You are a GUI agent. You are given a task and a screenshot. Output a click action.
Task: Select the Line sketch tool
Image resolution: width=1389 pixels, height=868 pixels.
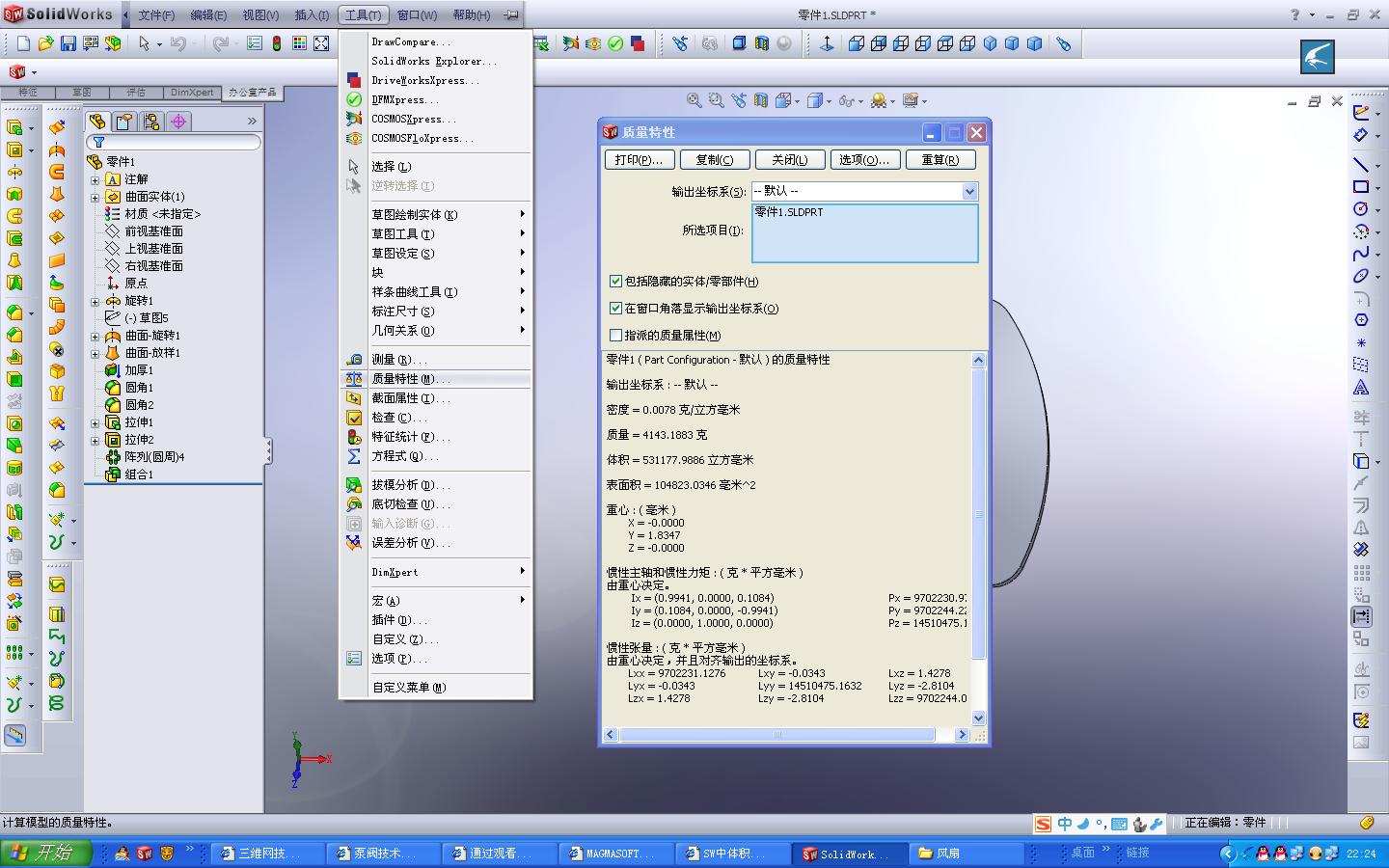point(1361,164)
